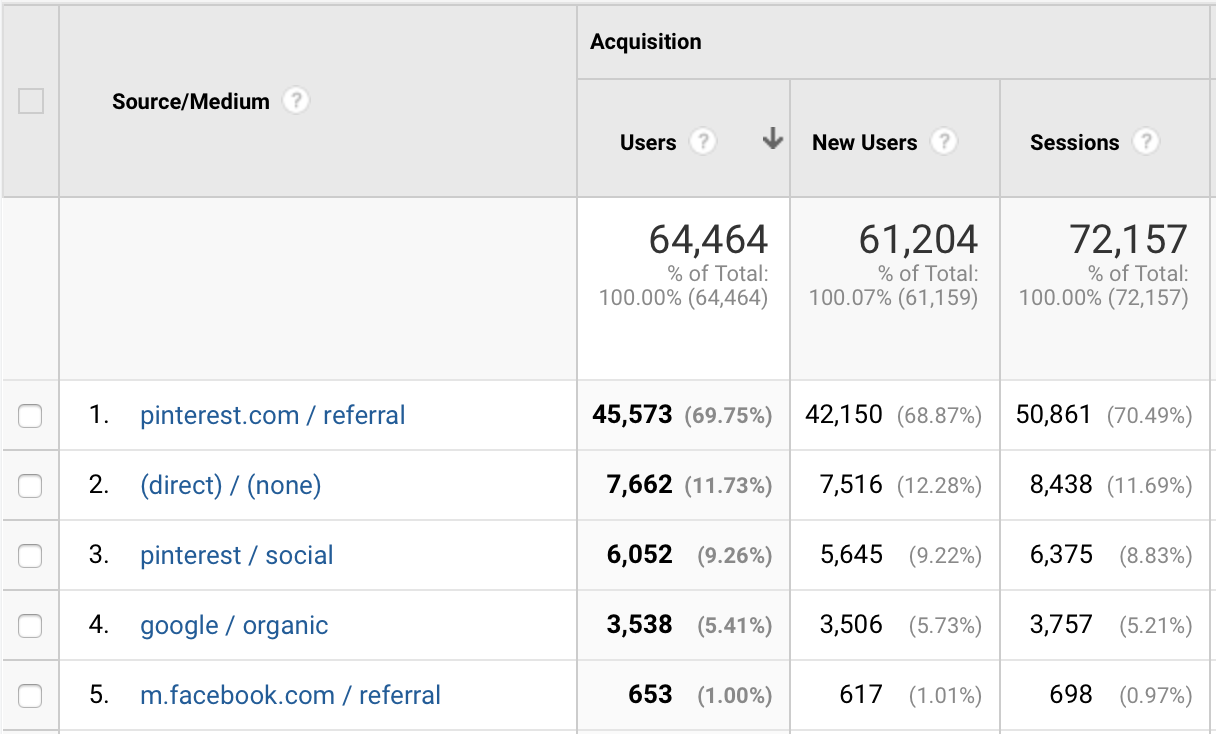Click Users percentage (1.00%)
The width and height of the screenshot is (1216, 734).
(x=735, y=696)
